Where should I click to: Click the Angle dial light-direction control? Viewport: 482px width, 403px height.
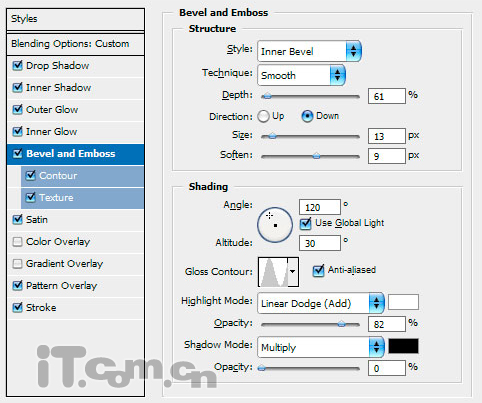tap(275, 225)
